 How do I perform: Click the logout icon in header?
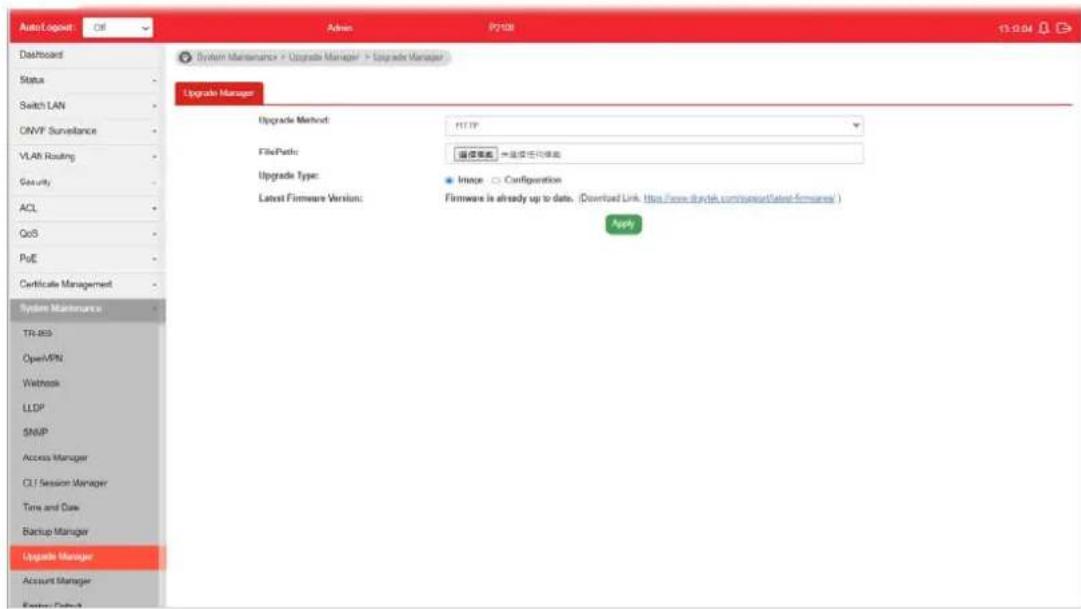(x=1064, y=28)
